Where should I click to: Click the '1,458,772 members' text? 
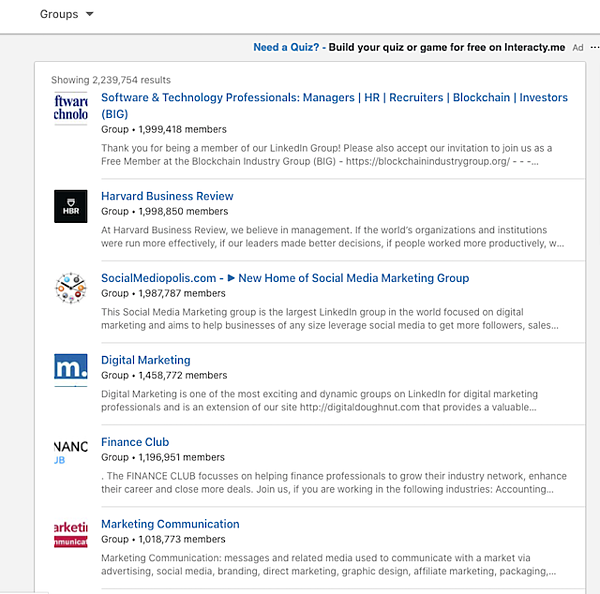(183, 375)
